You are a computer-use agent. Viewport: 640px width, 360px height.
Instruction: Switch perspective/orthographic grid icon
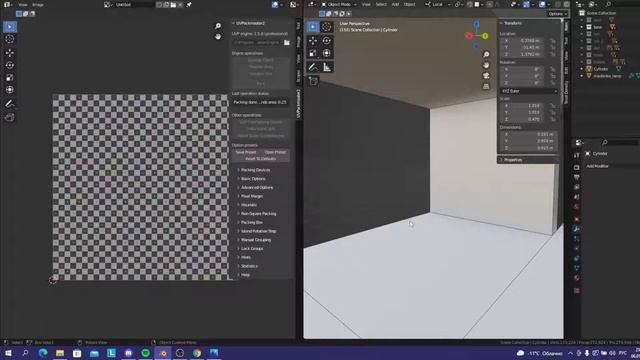[x=486, y=87]
